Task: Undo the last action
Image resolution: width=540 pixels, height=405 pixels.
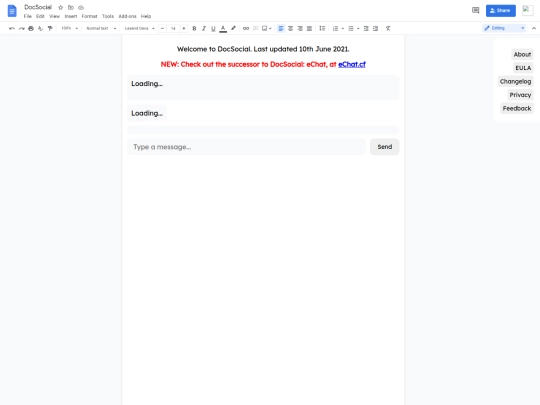Action: pos(12,28)
